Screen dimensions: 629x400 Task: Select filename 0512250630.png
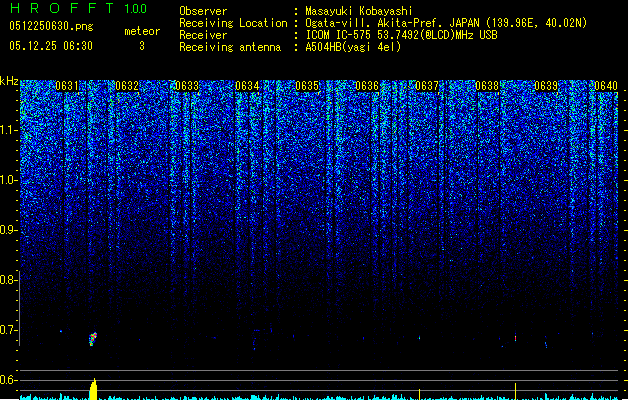(x=51, y=26)
